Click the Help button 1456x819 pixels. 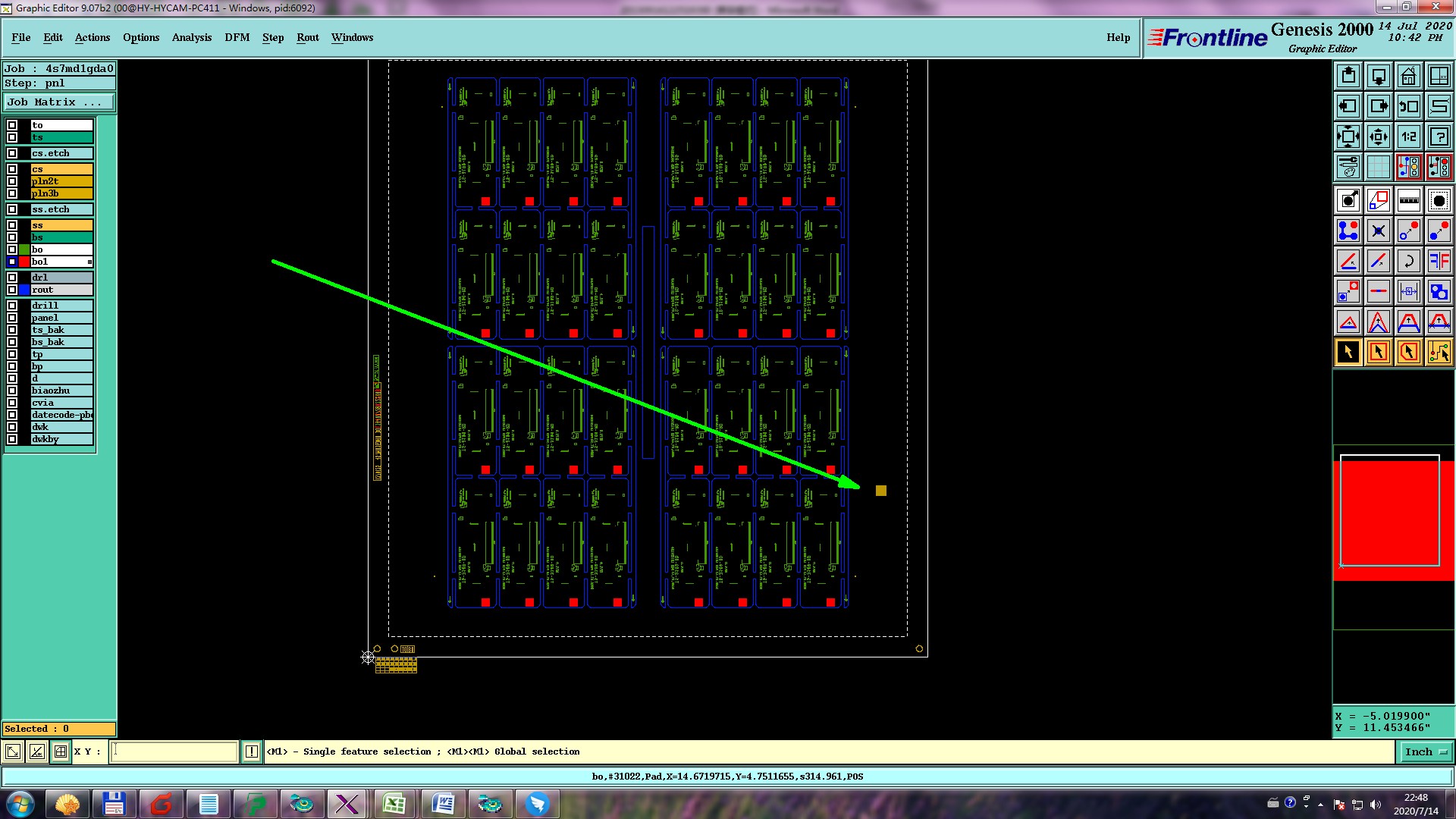point(1118,37)
